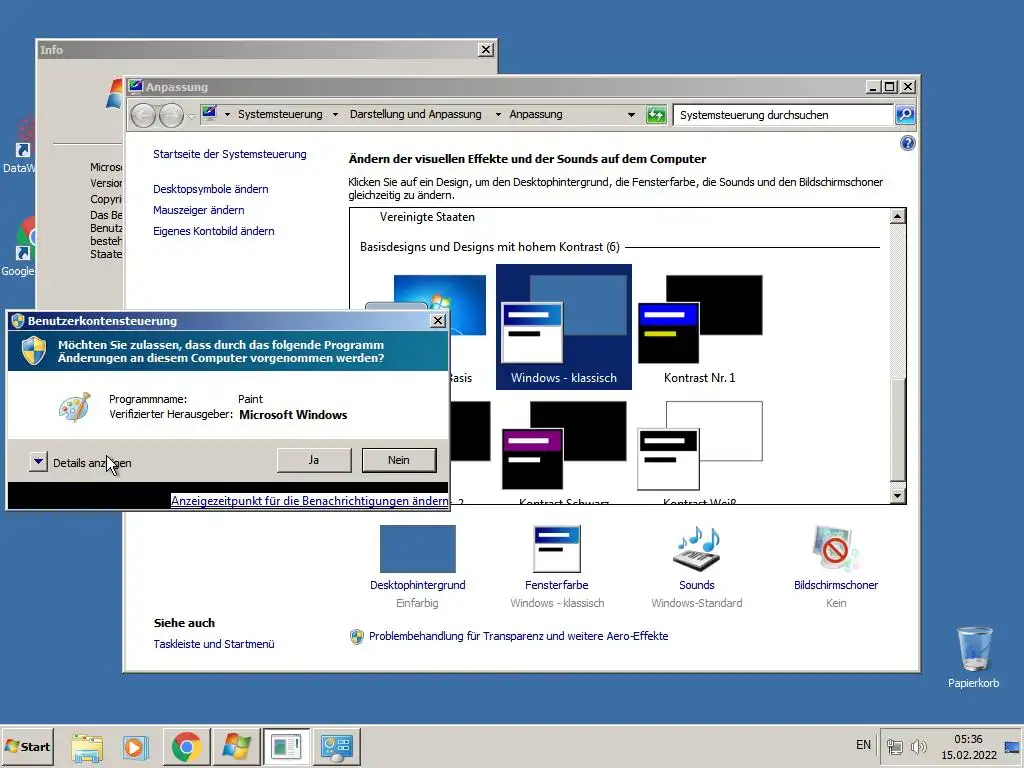Click the forward arrow in the Anpassung window
Screen dimensions: 1024x768
pyautogui.click(x=171, y=116)
